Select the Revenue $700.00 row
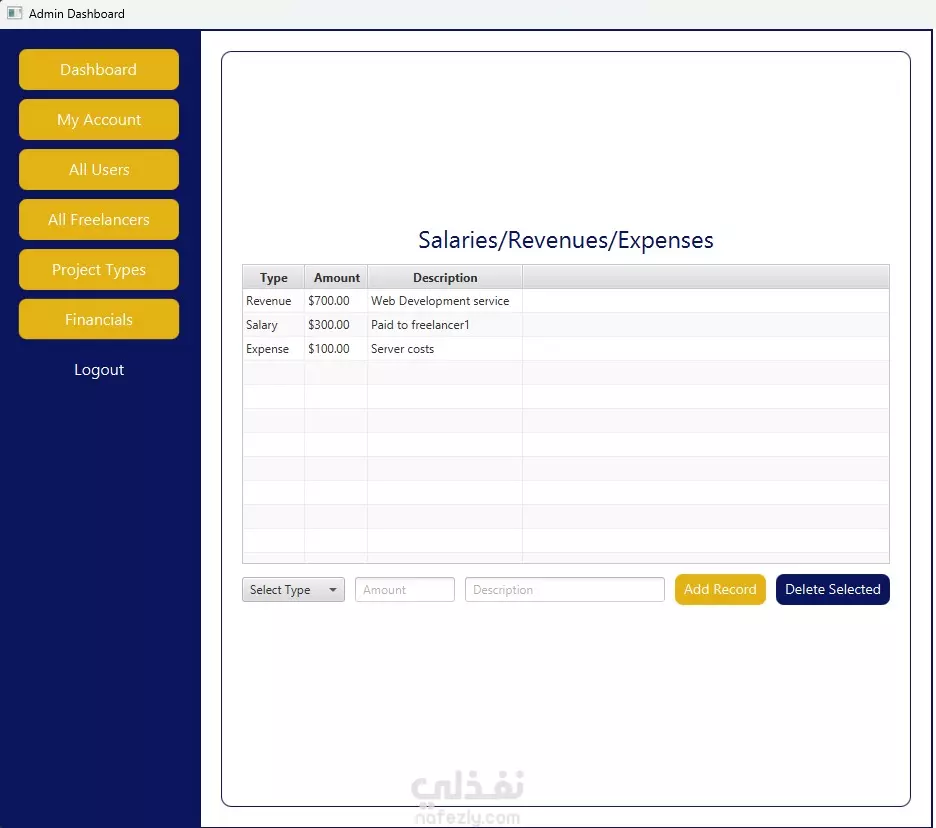Viewport: 936px width, 828px height. (565, 301)
